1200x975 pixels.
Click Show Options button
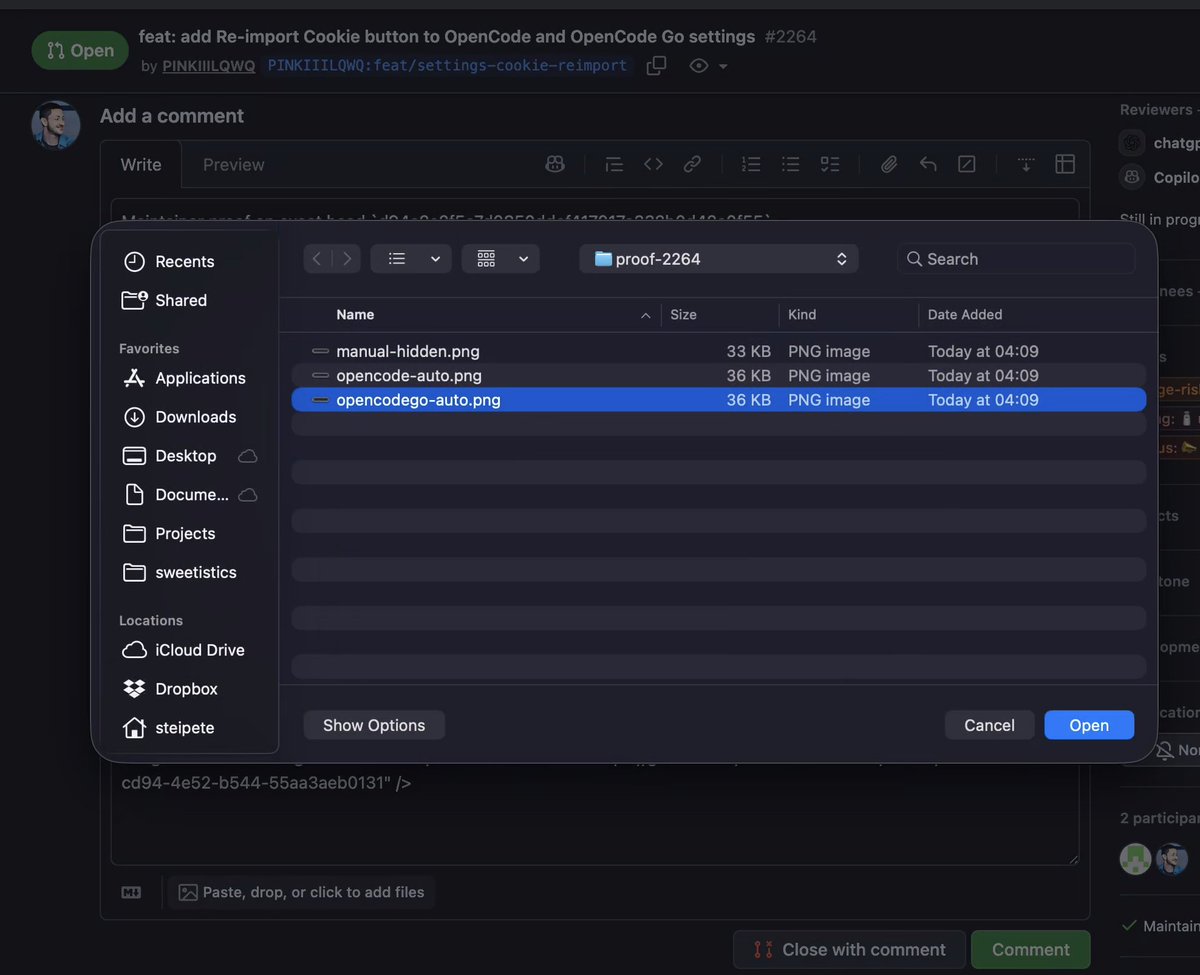[374, 725]
